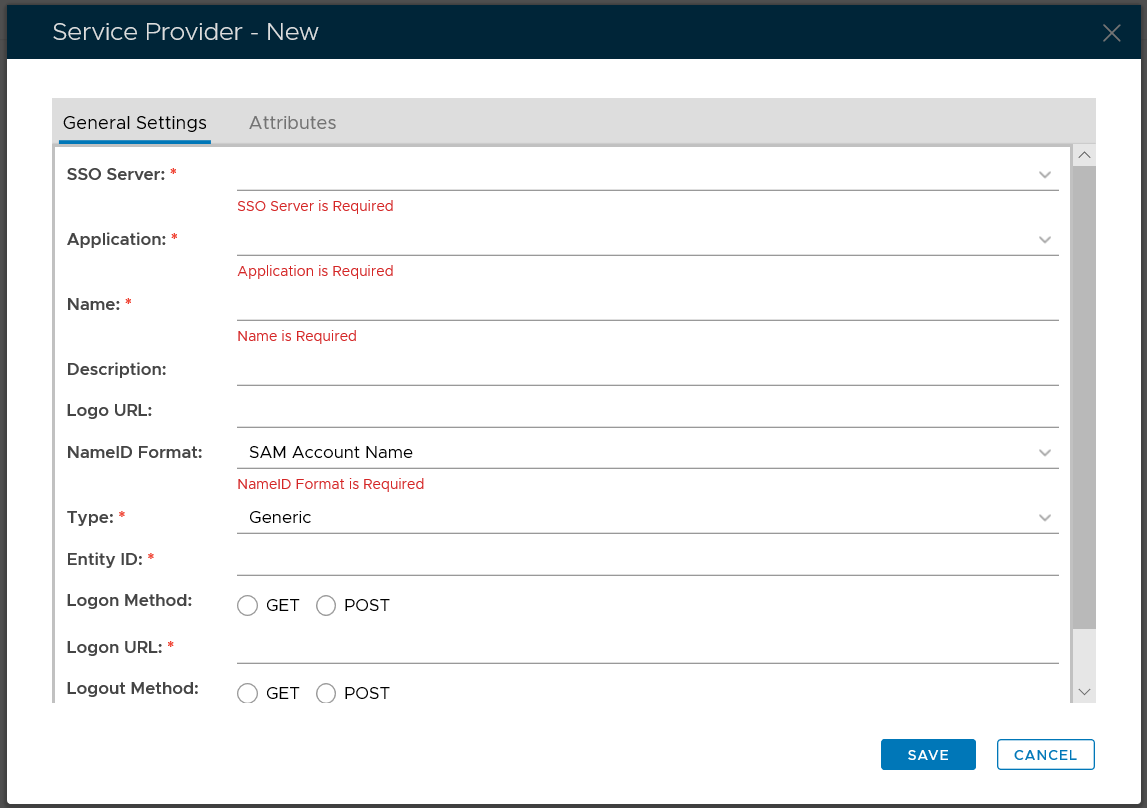Choose POST for Logout Method
1147x808 pixels.
pyautogui.click(x=326, y=693)
